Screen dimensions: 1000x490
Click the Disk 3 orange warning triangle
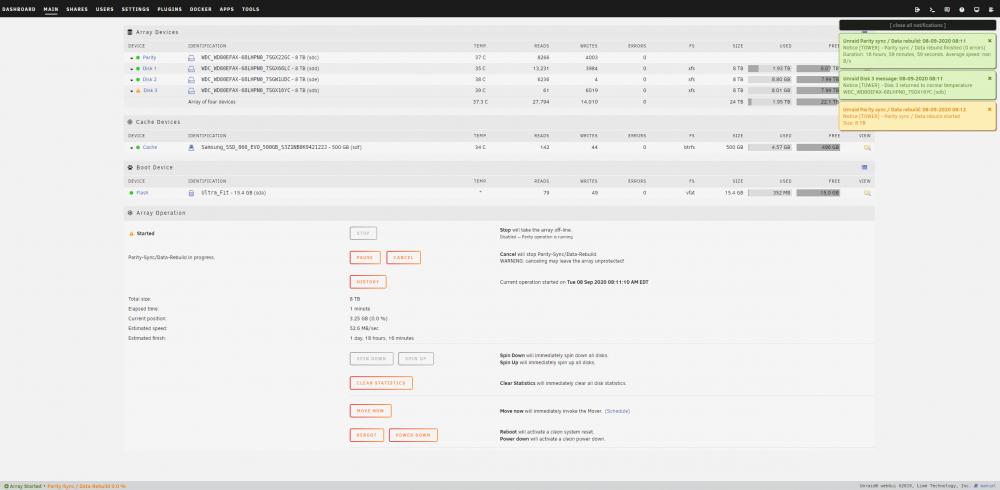point(138,91)
